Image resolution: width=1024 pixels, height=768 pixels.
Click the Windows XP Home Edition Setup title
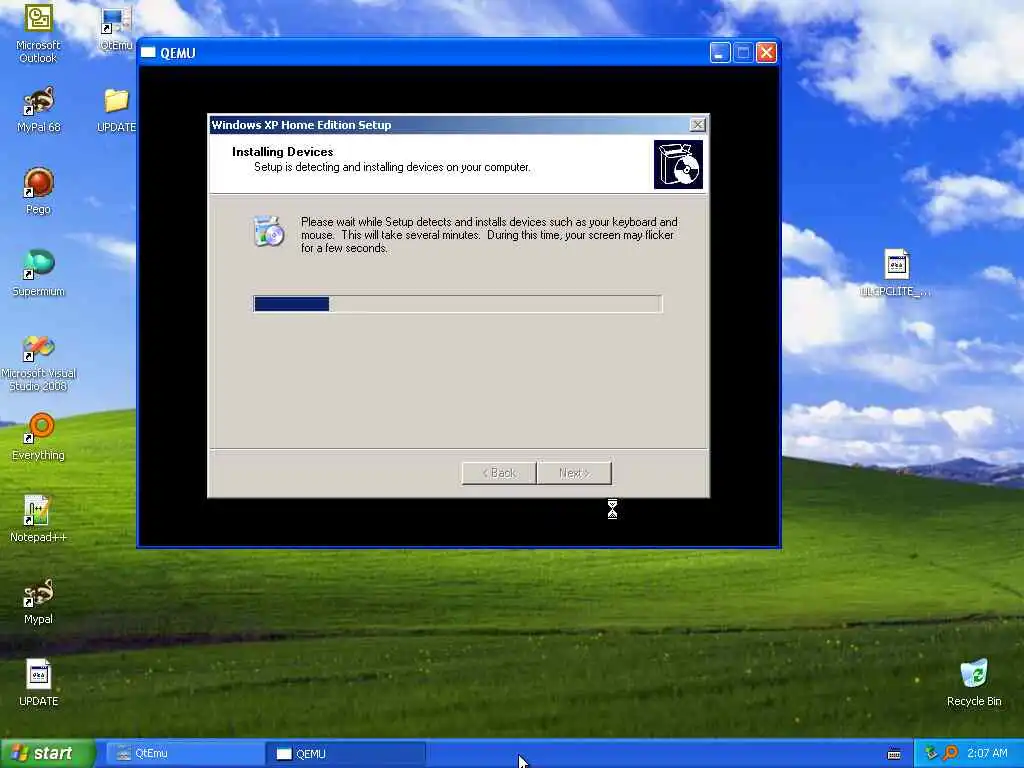pos(301,125)
